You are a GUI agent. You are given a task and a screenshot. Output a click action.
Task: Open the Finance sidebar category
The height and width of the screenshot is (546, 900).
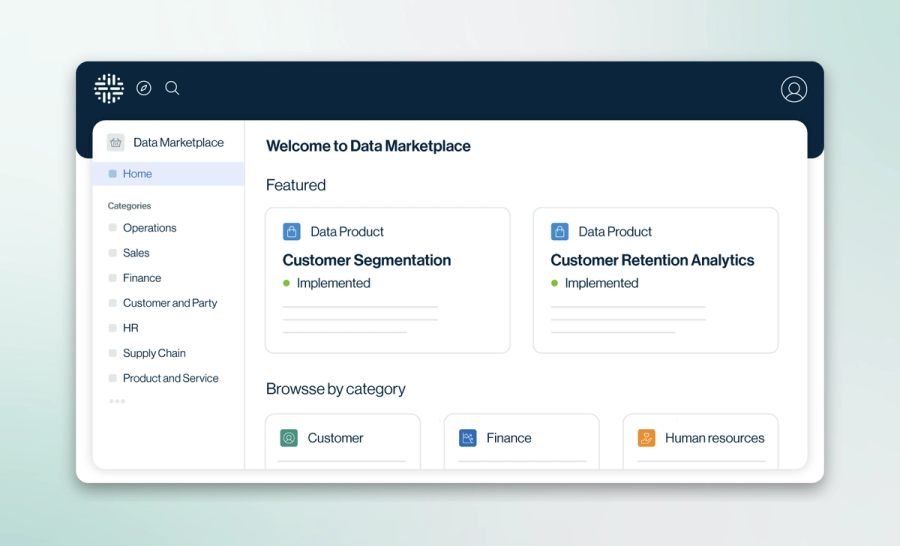[142, 278]
